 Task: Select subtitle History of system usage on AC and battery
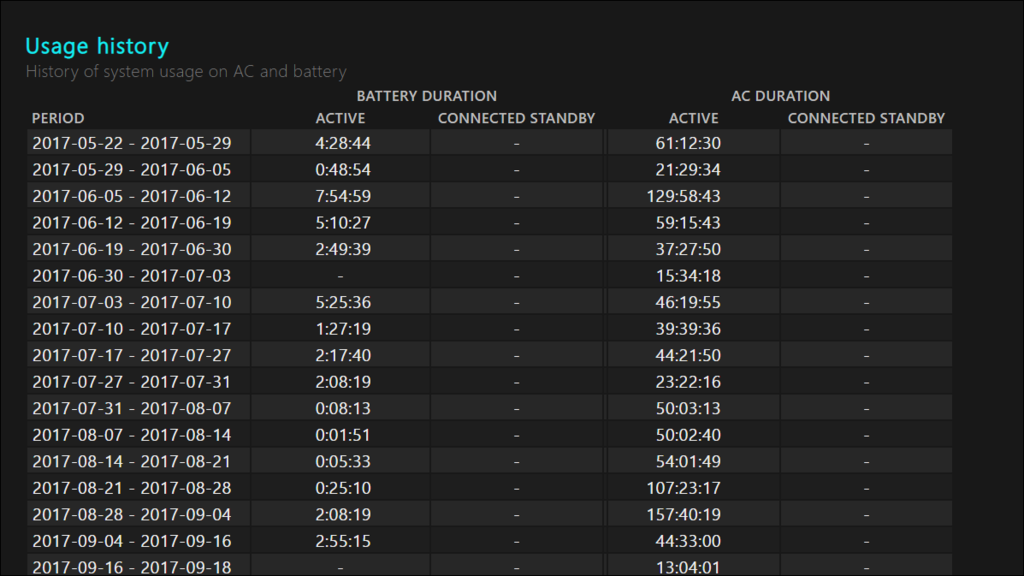pyautogui.click(x=186, y=71)
